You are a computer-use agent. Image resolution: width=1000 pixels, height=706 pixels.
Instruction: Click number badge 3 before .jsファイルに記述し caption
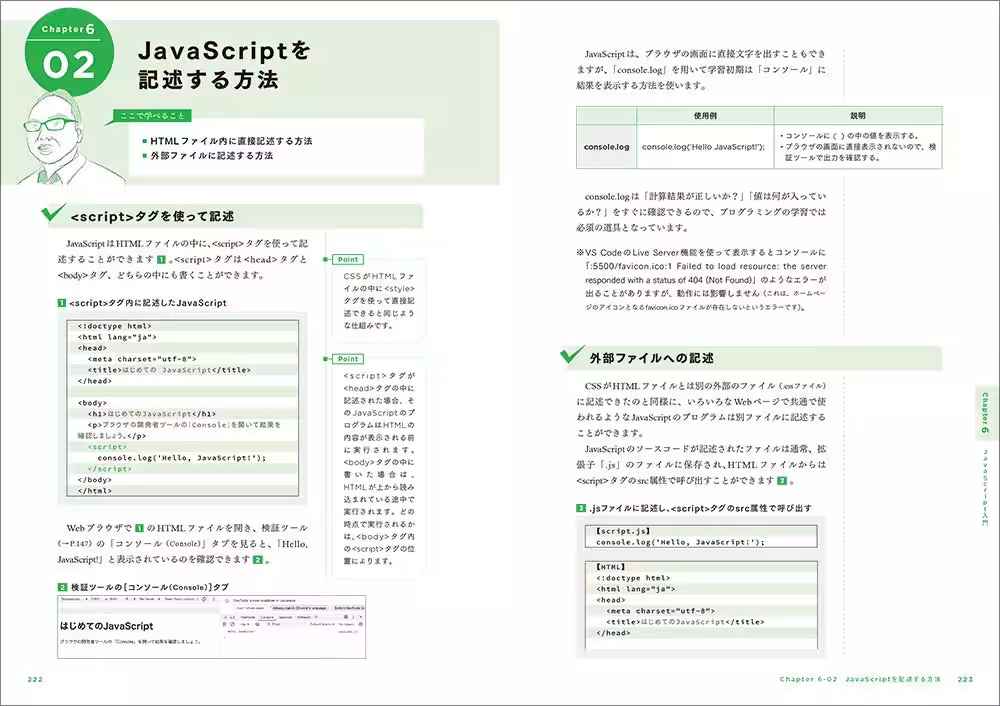(581, 508)
